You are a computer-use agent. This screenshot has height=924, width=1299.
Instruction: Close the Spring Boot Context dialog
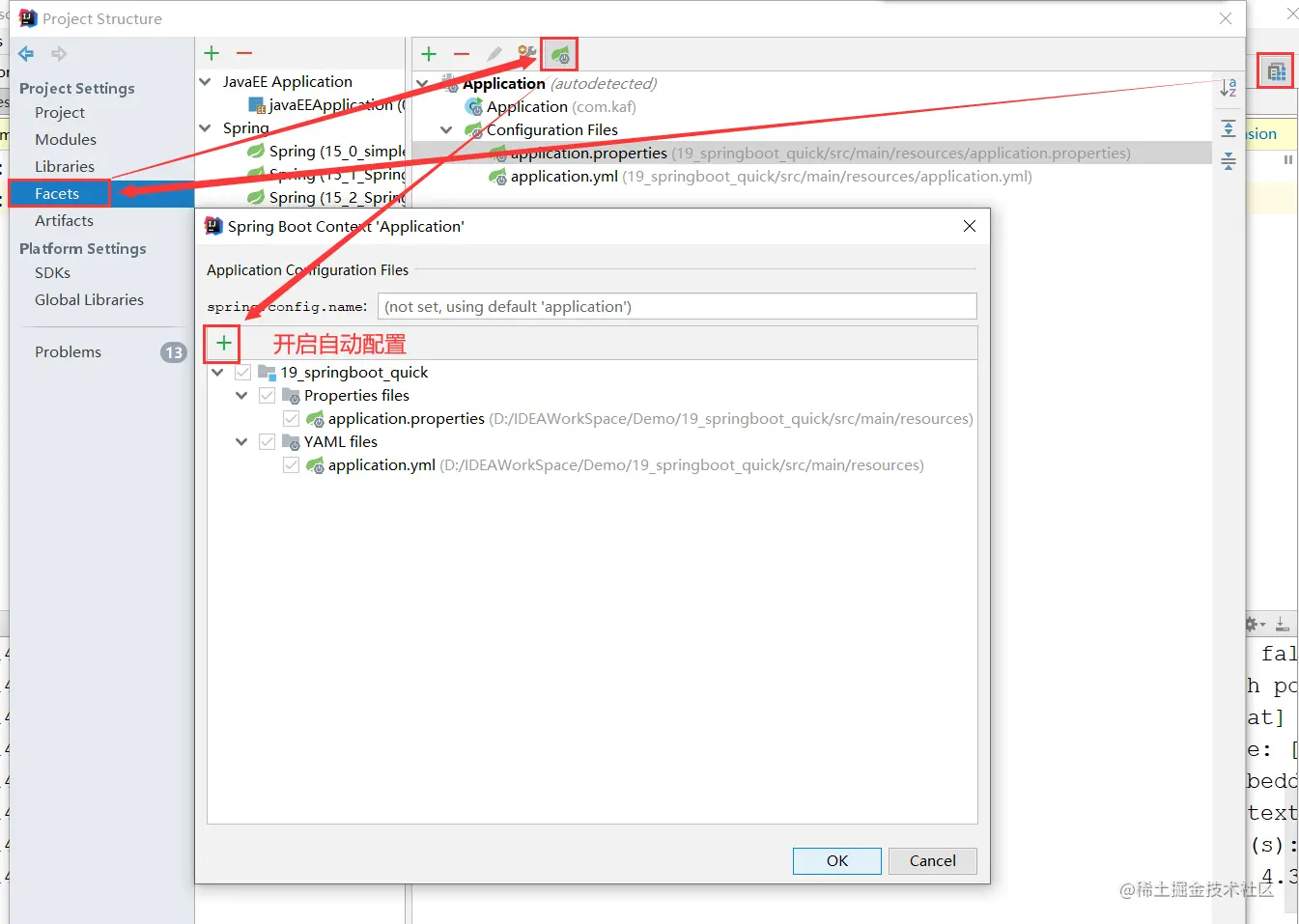pos(970,226)
